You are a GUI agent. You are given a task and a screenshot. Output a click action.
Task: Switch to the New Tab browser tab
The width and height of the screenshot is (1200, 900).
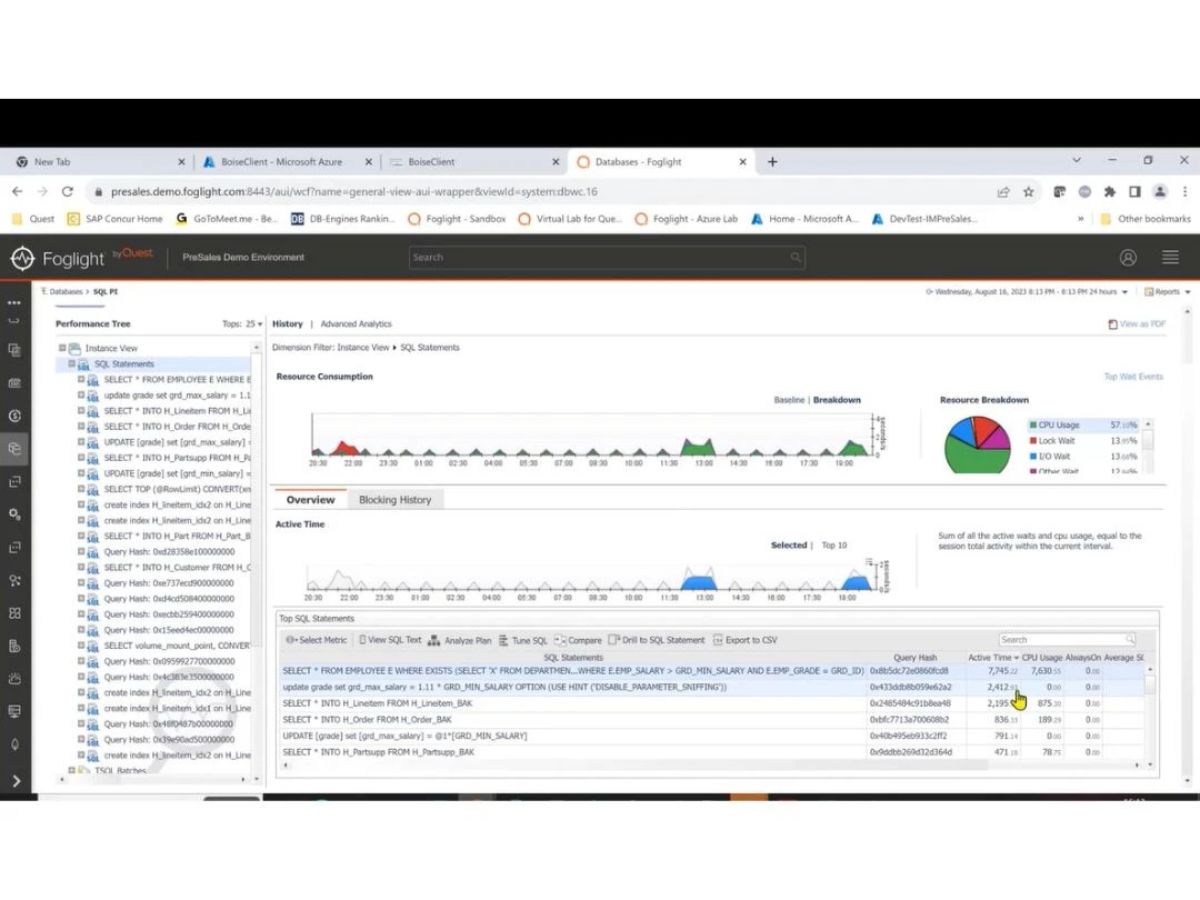coord(98,161)
